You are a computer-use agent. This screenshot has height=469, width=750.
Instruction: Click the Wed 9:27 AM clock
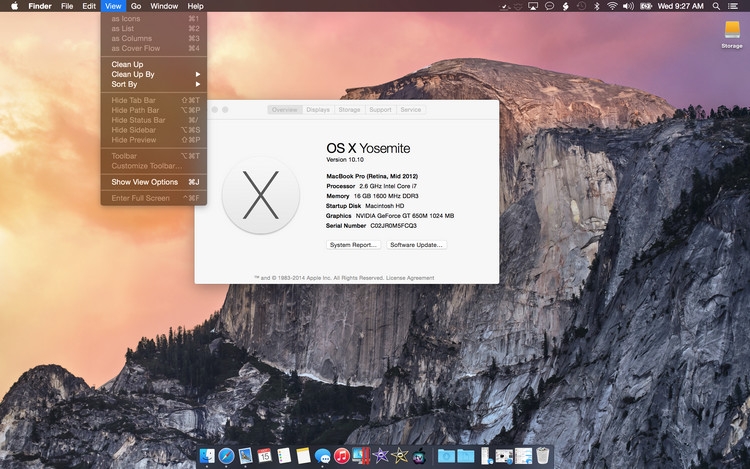[x=681, y=6]
